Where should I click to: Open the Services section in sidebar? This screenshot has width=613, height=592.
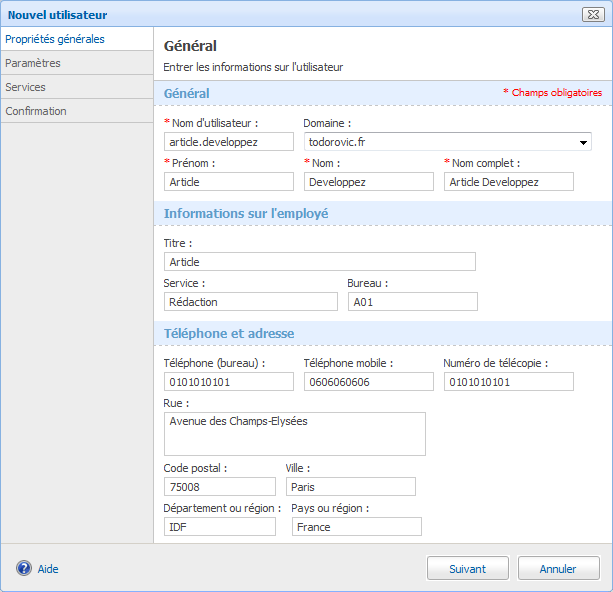[x=26, y=87]
